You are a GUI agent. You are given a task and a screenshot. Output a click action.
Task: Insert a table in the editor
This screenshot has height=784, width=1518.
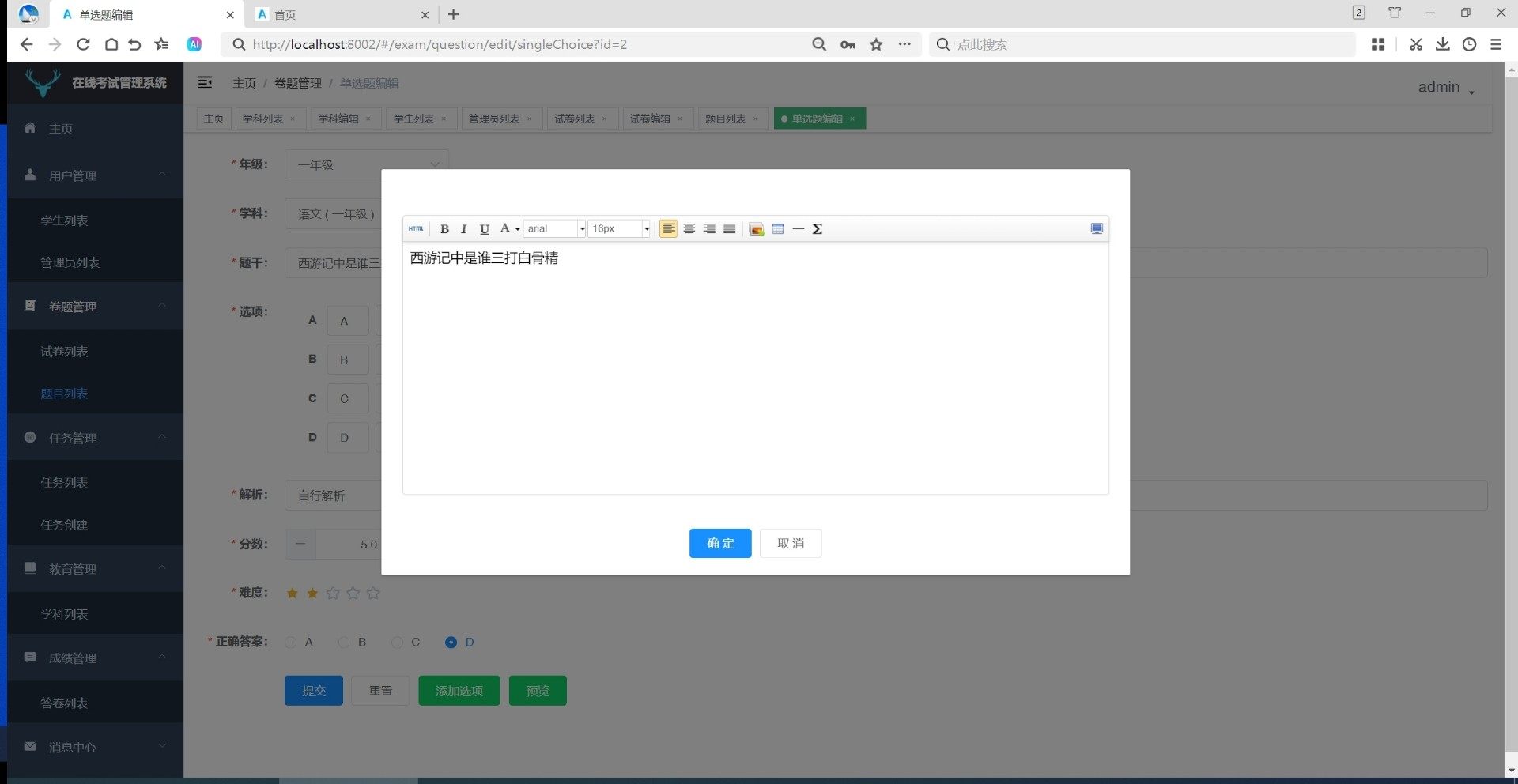click(x=778, y=229)
